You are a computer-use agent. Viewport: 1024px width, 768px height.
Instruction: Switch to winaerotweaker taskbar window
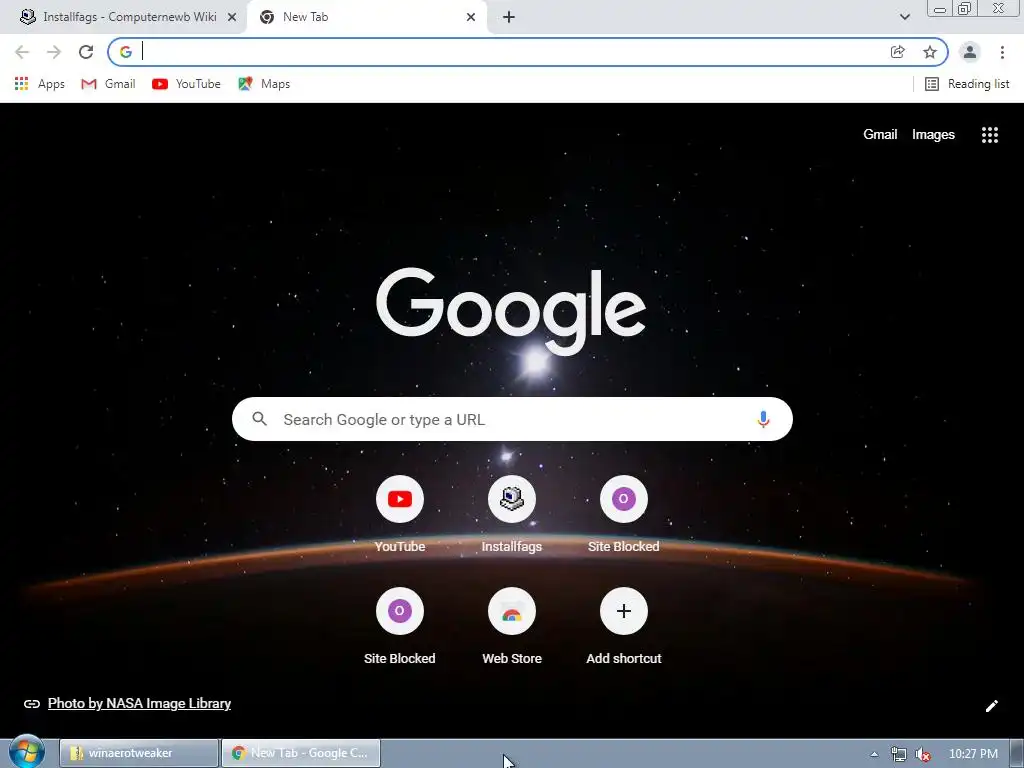[138, 753]
